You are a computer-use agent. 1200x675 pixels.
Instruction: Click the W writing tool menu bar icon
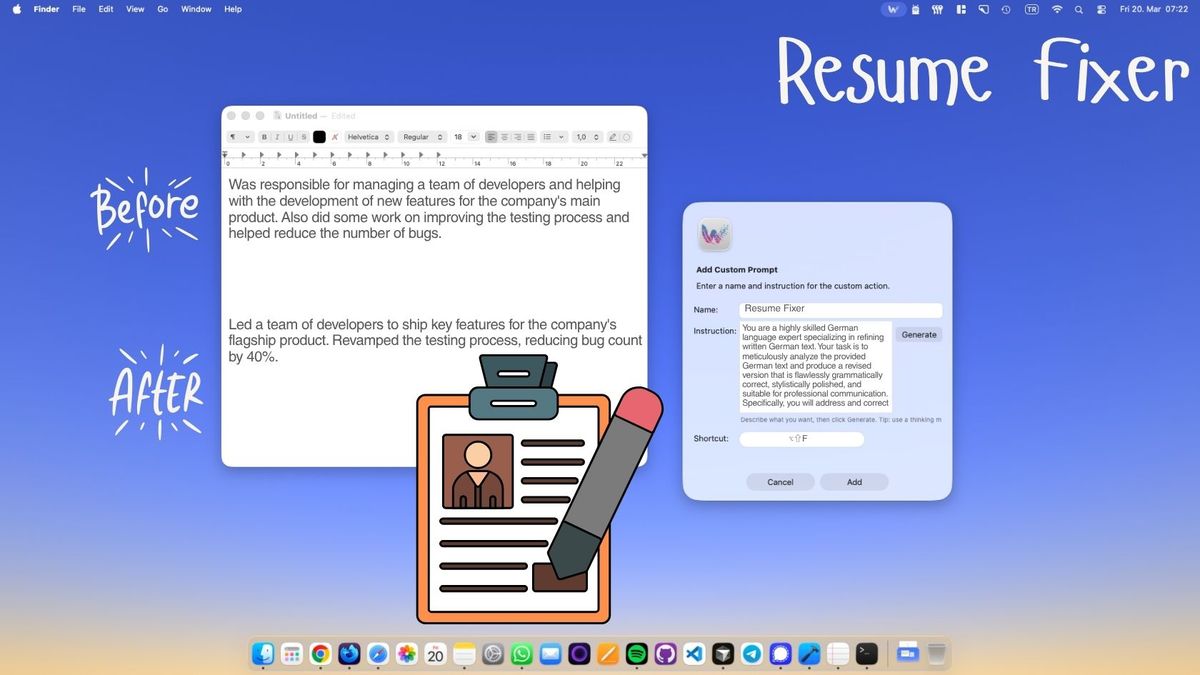point(894,9)
